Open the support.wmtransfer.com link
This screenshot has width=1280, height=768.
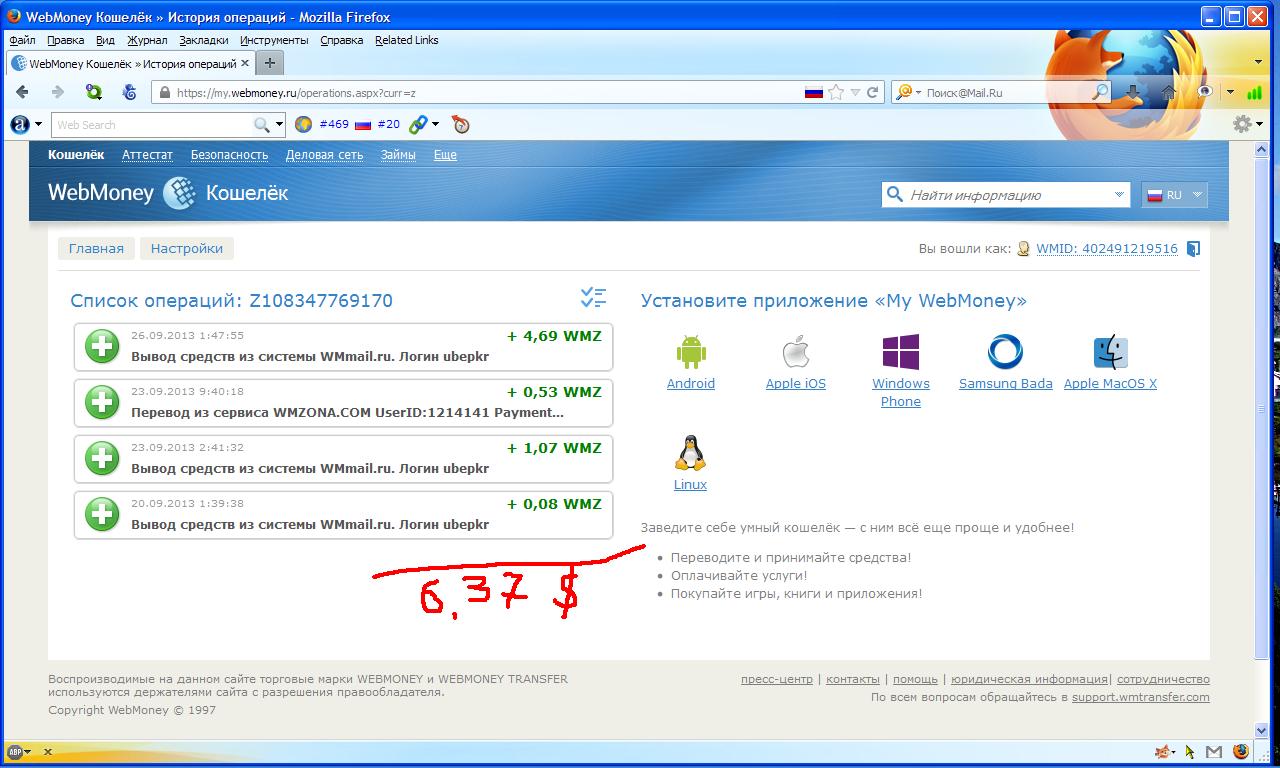pyautogui.click(x=1141, y=697)
